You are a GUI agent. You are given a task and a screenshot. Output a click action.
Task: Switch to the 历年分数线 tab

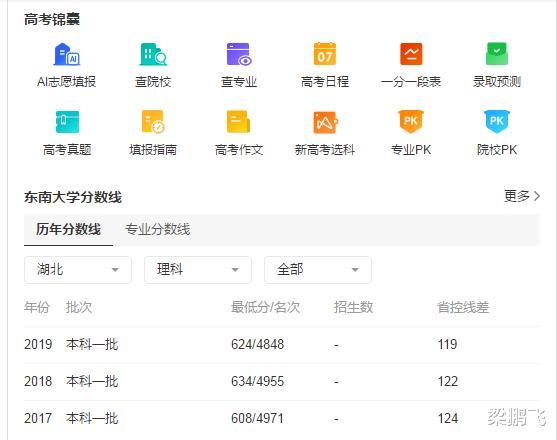68,229
